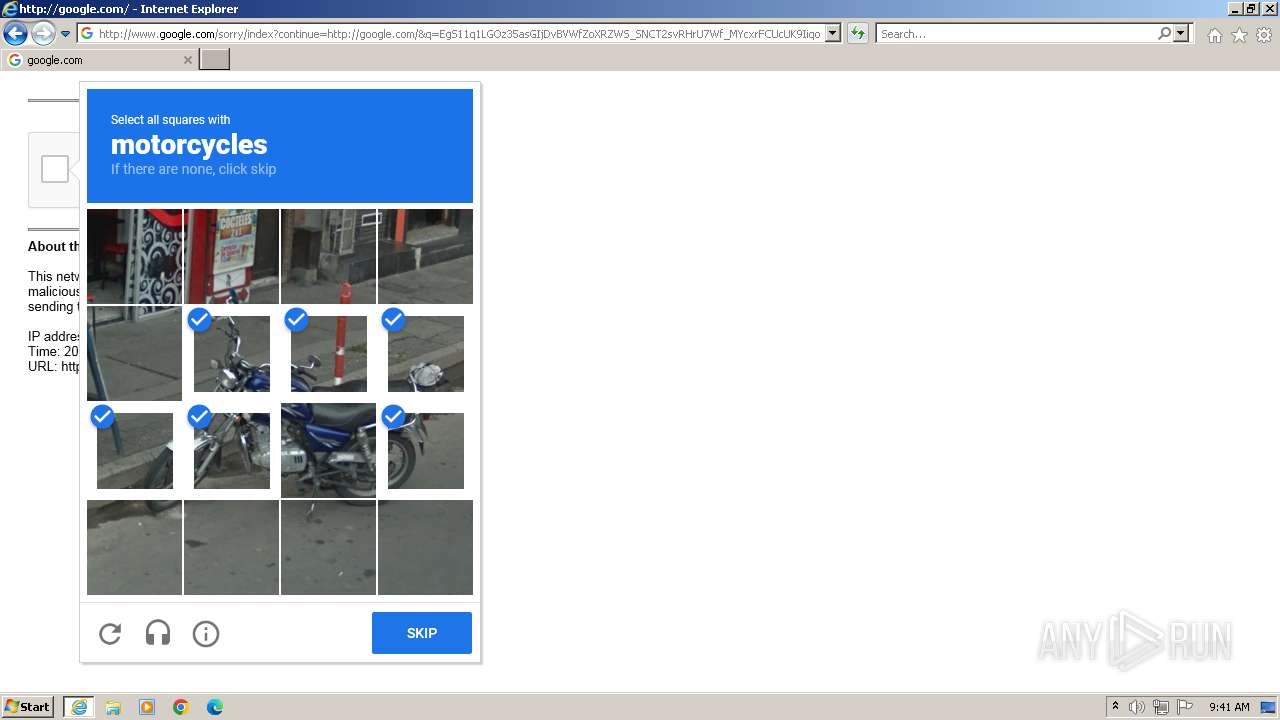Show hidden tray icons arrow

point(1115,707)
